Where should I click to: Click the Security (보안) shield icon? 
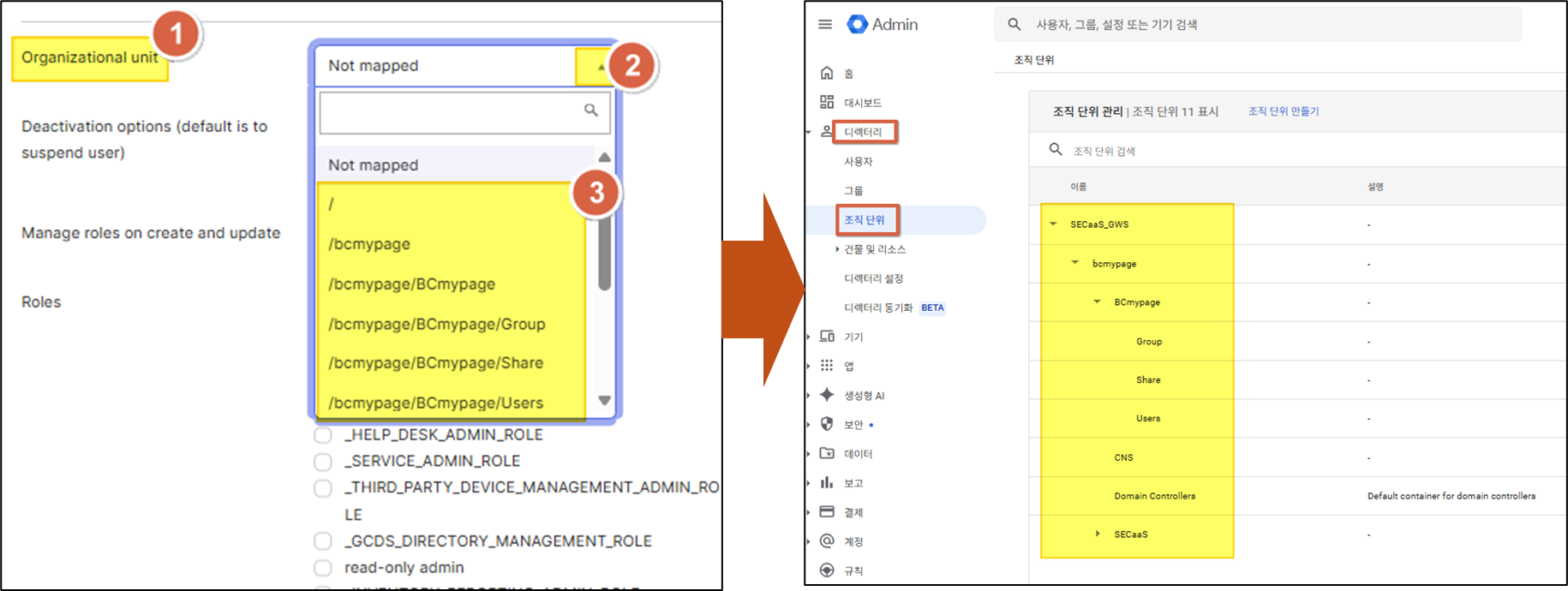827,424
